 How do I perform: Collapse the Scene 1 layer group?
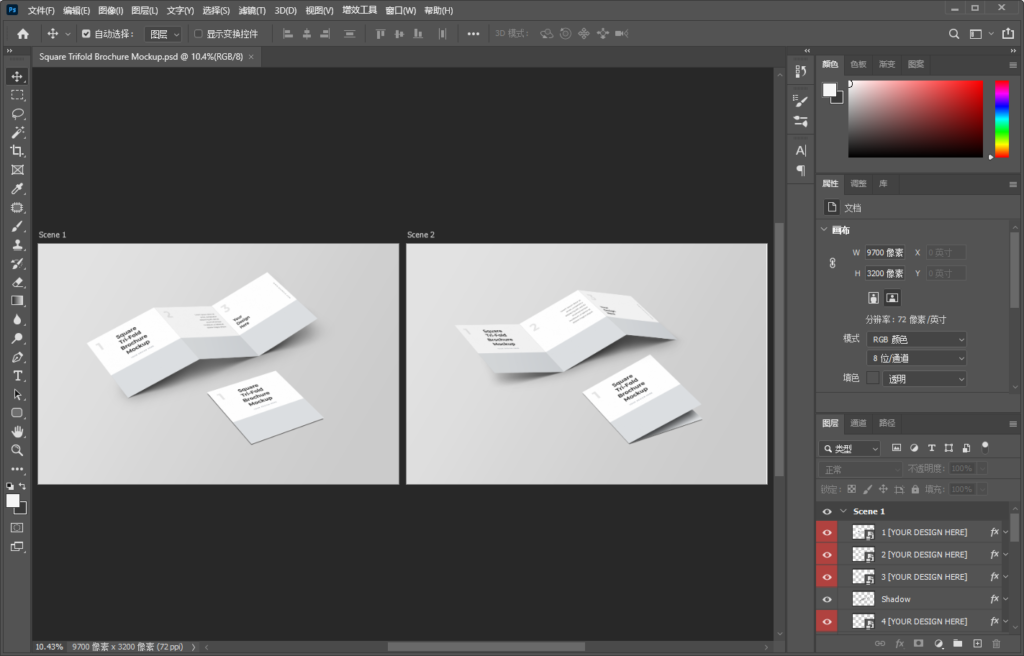843,512
